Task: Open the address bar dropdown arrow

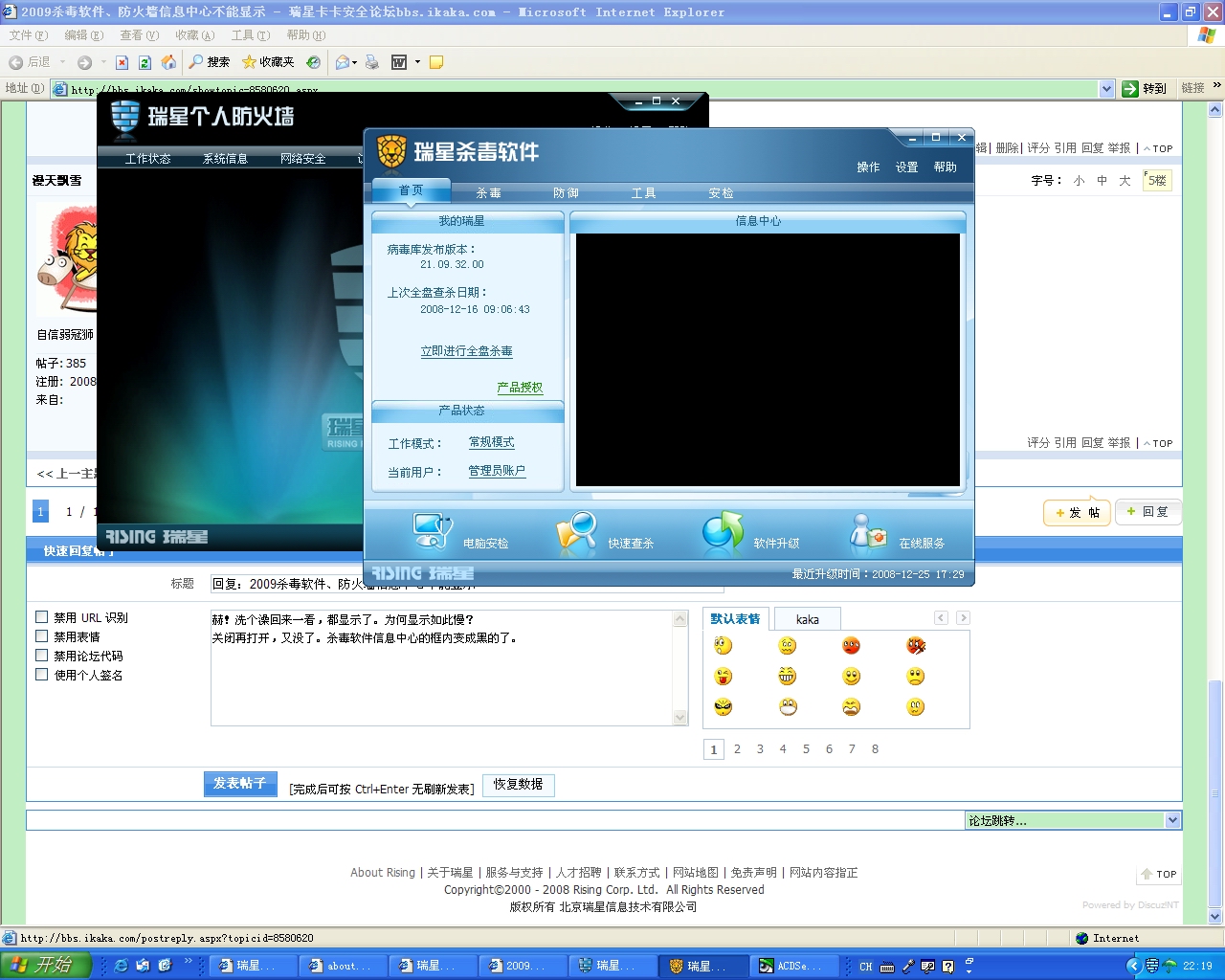Action: coord(1106,88)
